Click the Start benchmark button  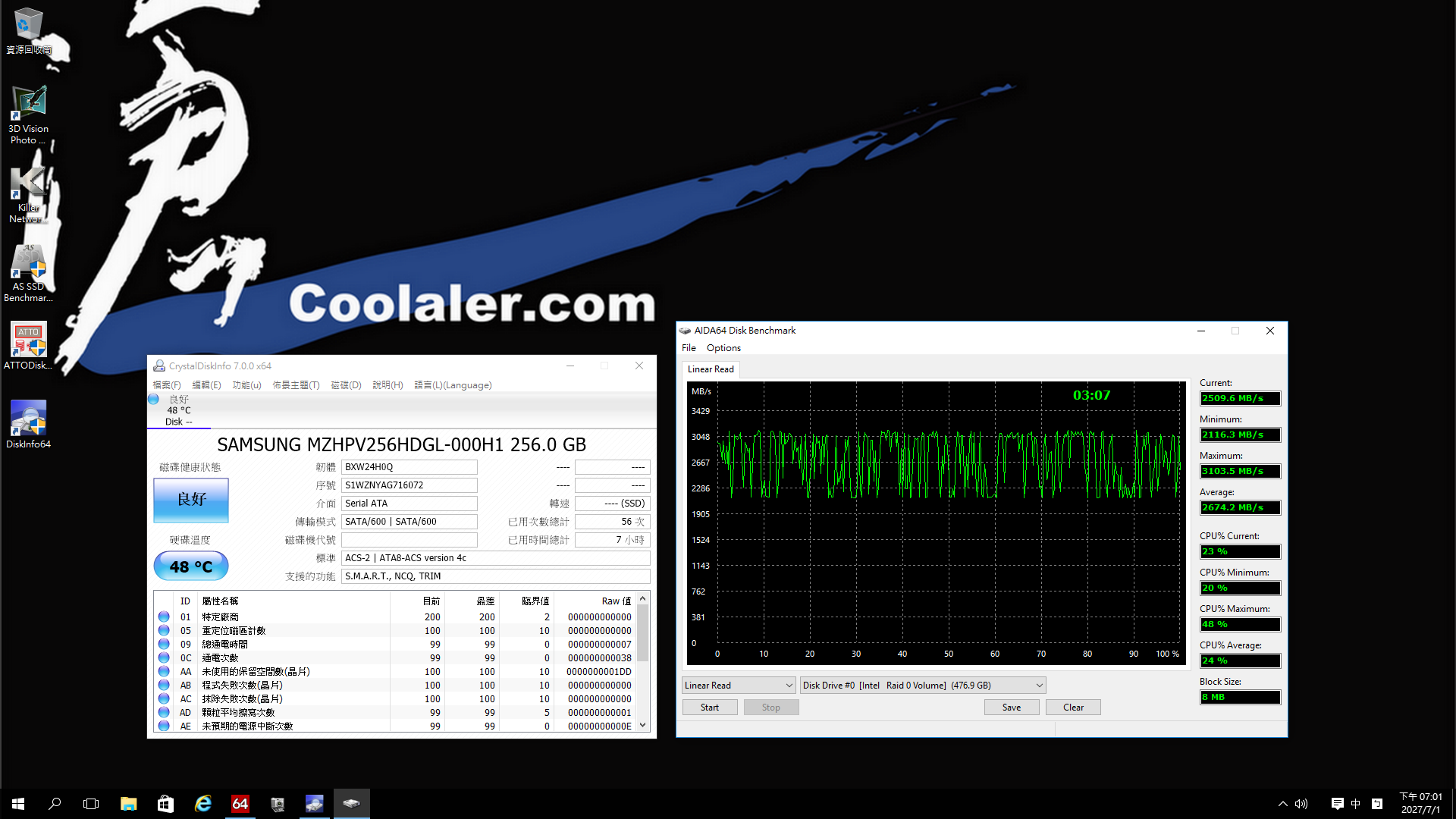(710, 708)
